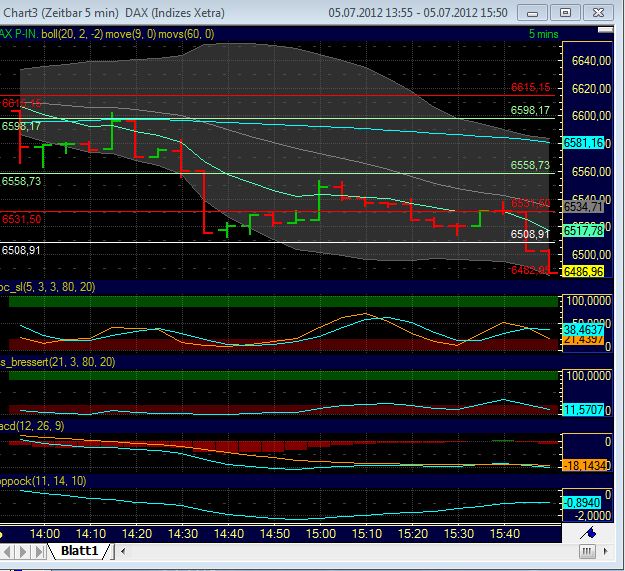Click the drawing pin icon below the price axis
Viewport: 625px width, 571px height.
[x=588, y=533]
